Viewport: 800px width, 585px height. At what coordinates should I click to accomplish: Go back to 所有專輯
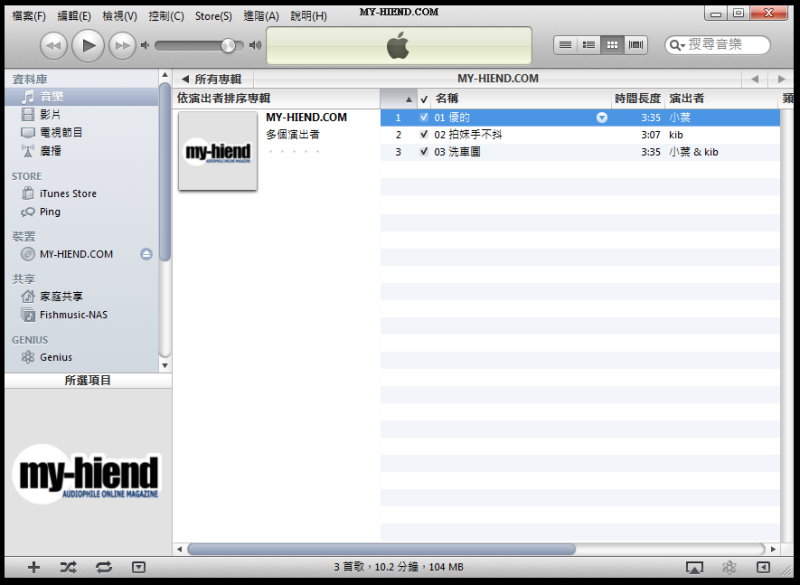(x=211, y=79)
